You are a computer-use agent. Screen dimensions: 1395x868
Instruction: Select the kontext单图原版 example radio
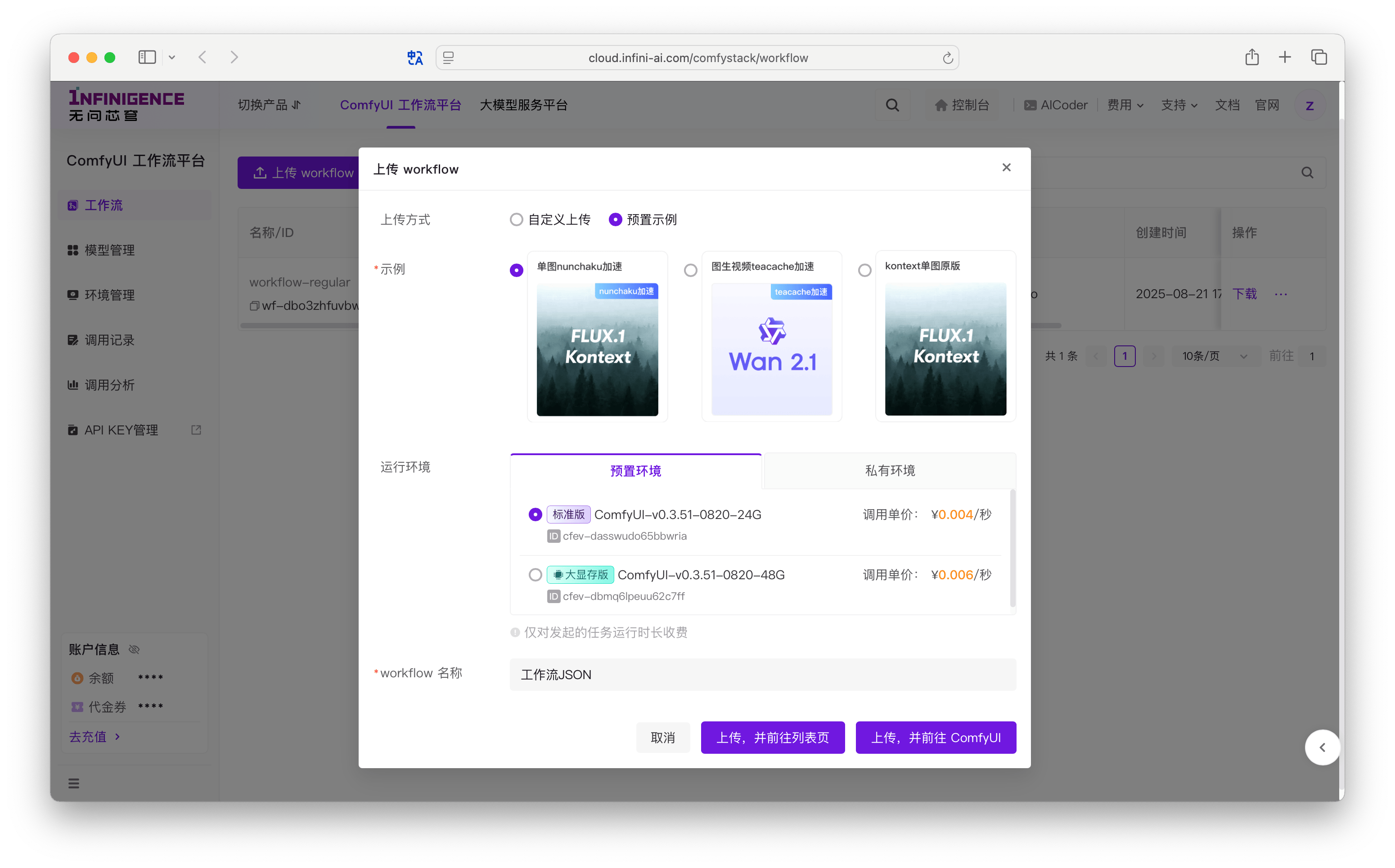tap(864, 270)
